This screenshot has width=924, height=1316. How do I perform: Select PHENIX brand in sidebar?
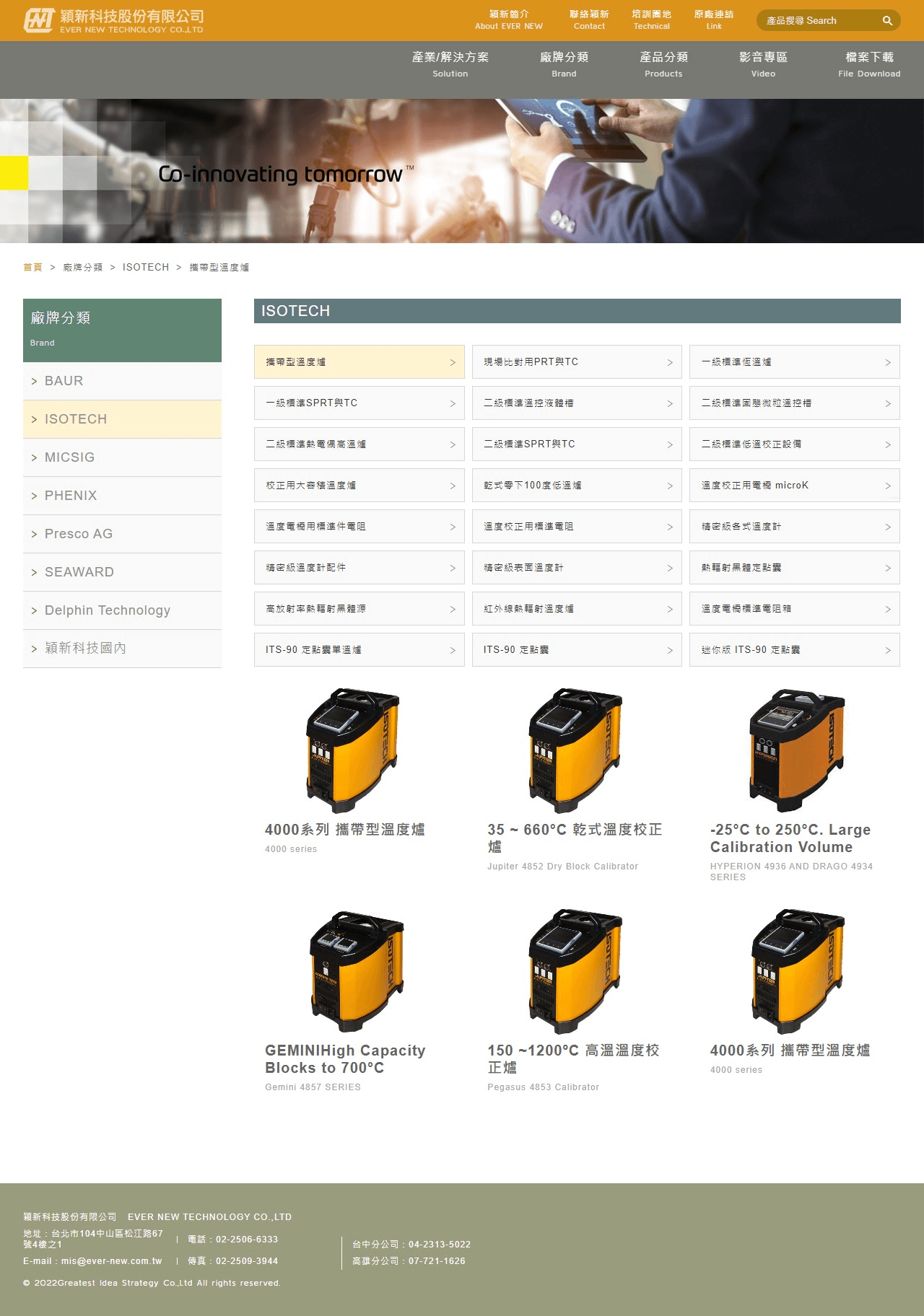122,496
